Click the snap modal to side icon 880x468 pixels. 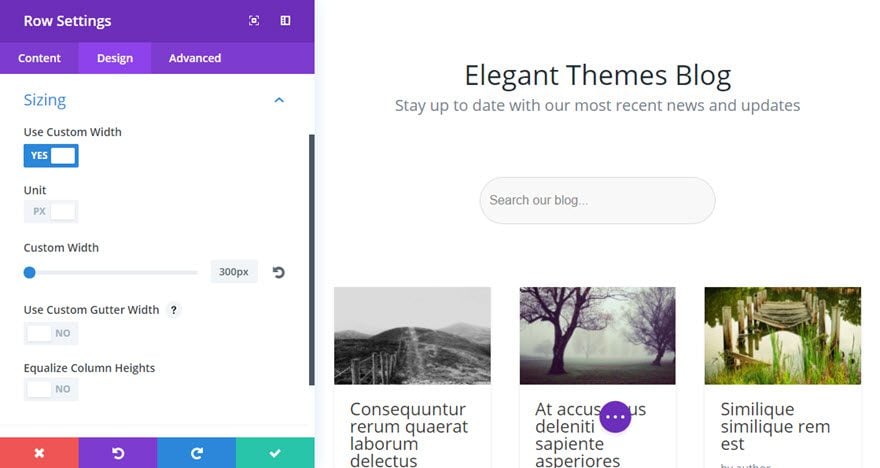tap(285, 21)
